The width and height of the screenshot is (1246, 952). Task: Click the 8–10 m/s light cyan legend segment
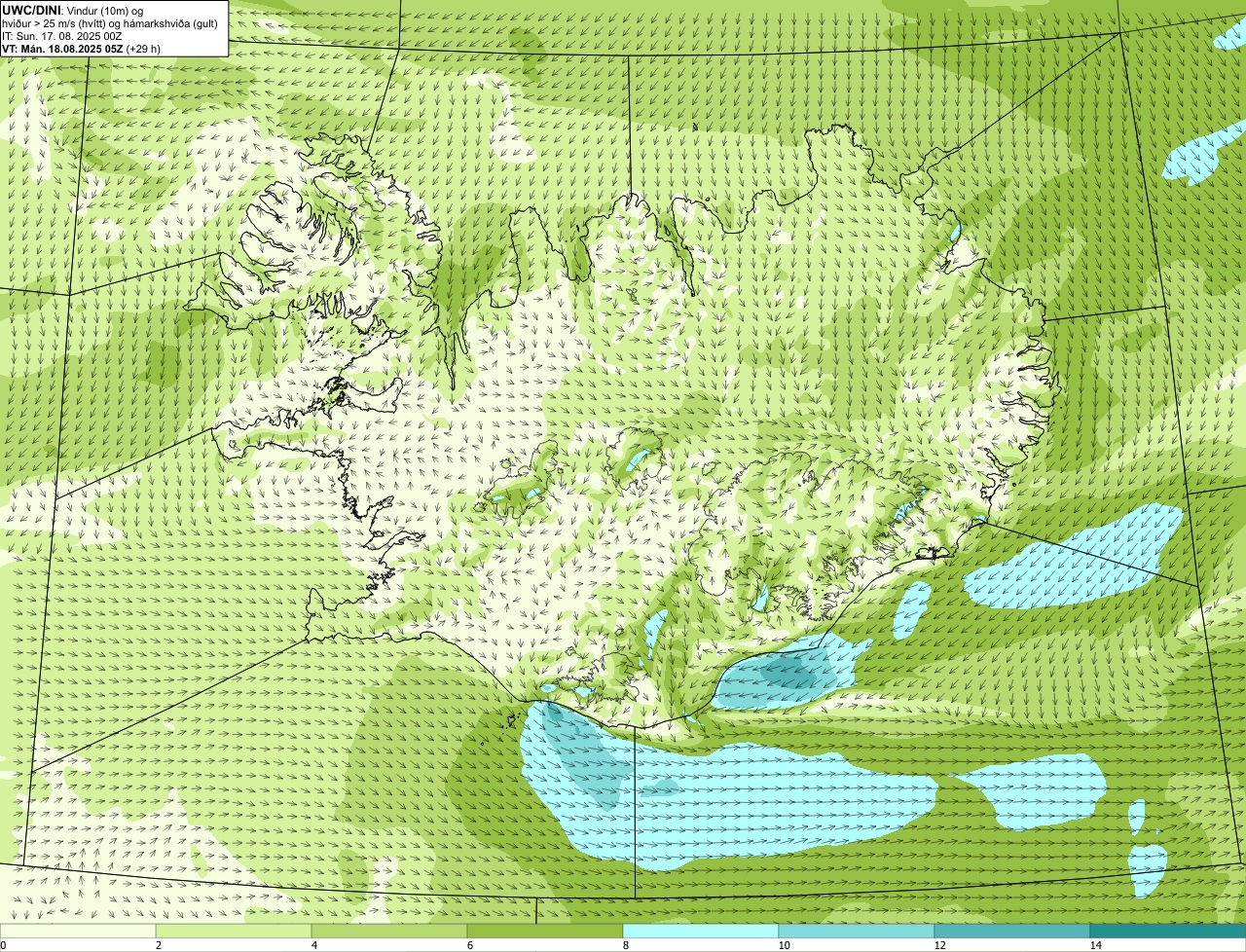tap(701, 931)
